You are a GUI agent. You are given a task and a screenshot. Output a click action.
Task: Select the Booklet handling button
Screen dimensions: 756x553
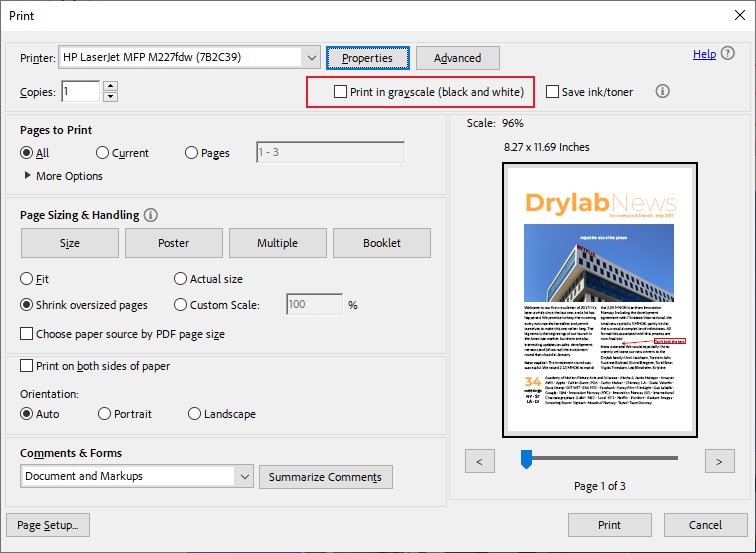pos(382,243)
